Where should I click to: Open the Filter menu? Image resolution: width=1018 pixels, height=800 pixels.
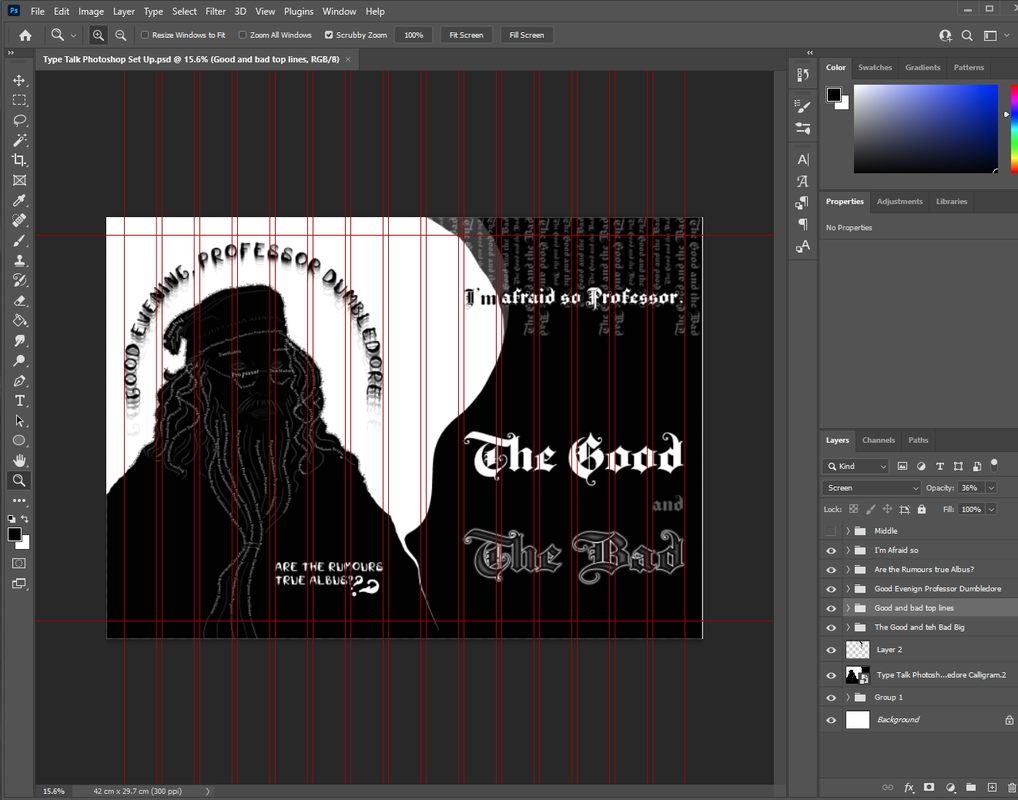(215, 11)
